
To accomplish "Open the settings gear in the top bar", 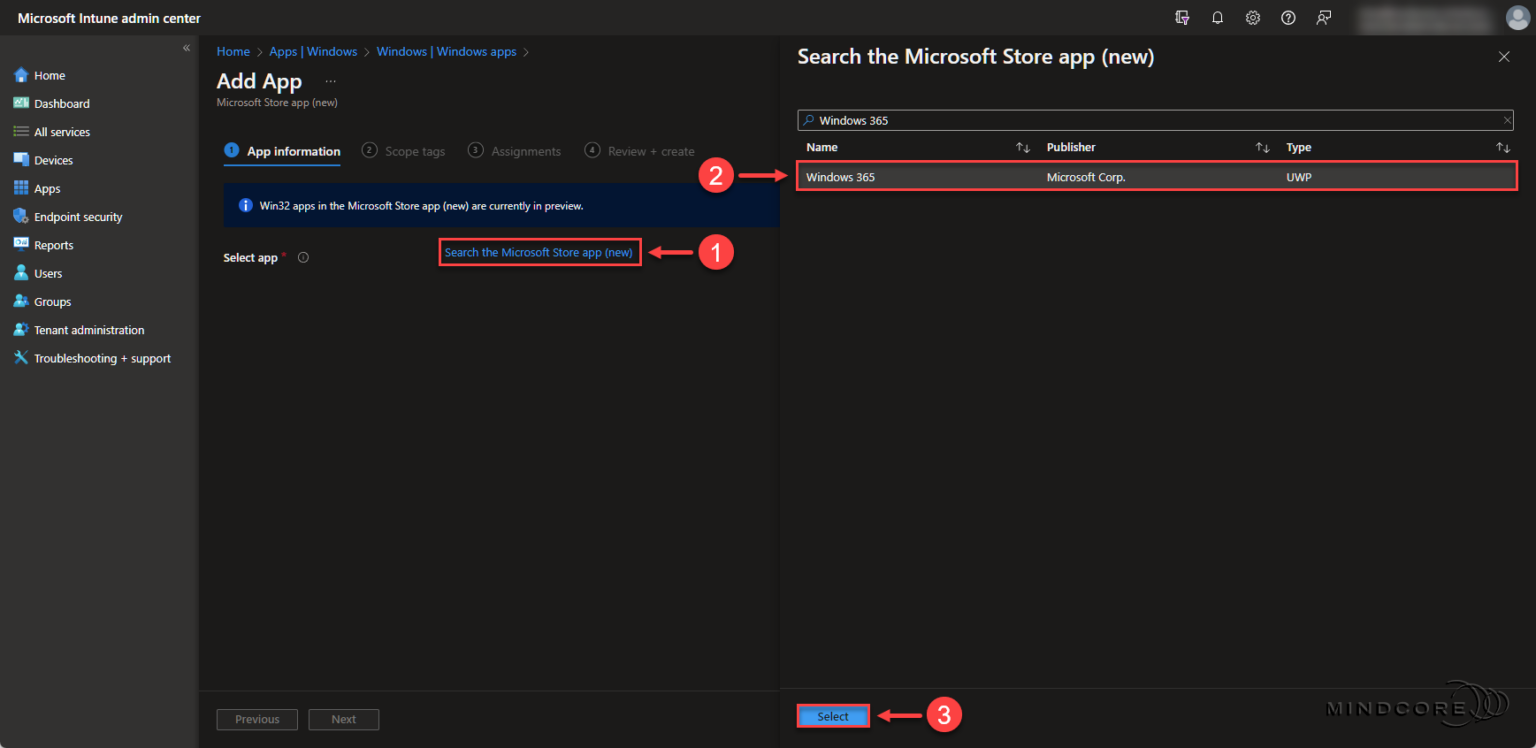I will pos(1252,17).
